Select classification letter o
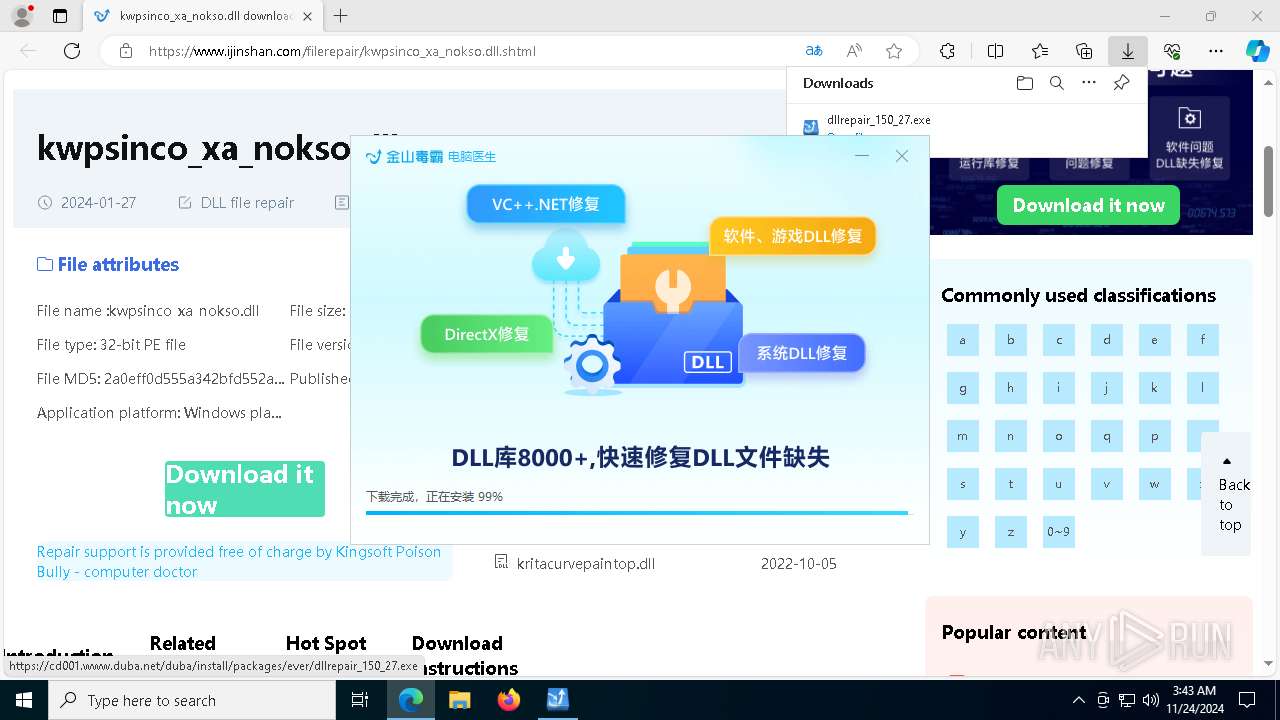This screenshot has height=720, width=1280. pyautogui.click(x=1059, y=436)
